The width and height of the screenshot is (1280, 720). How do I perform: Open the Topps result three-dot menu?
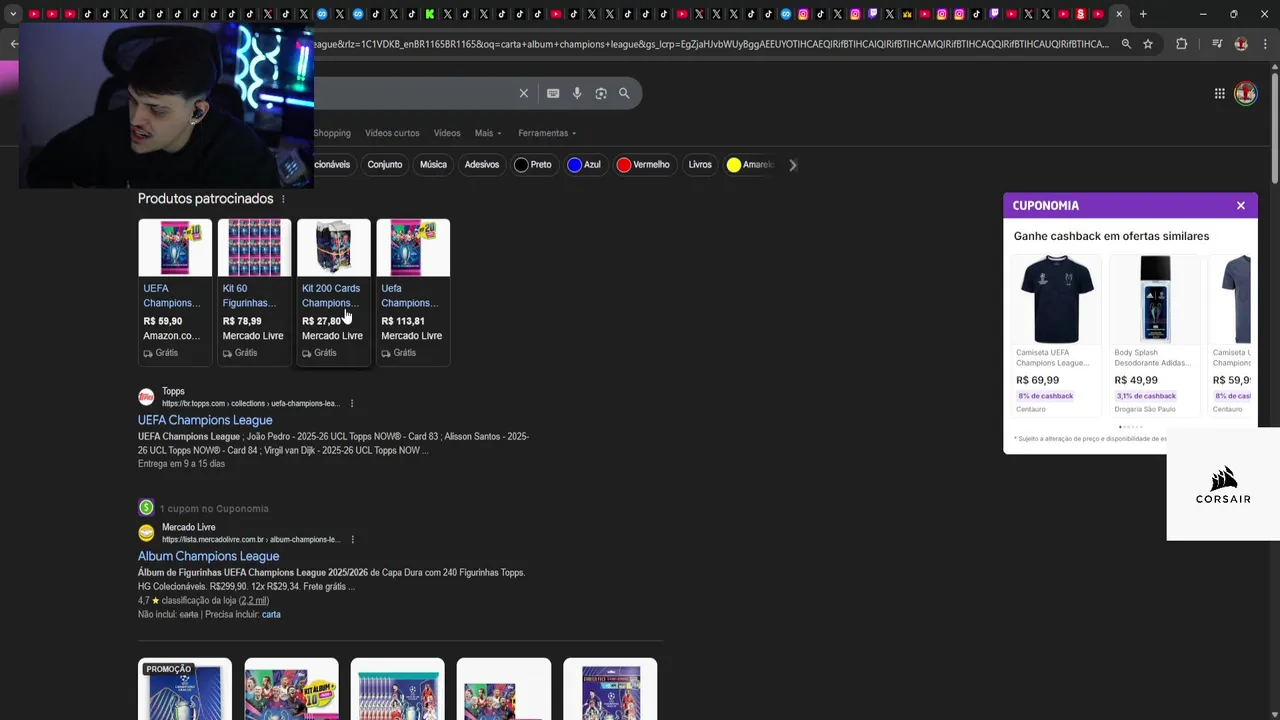(x=352, y=403)
